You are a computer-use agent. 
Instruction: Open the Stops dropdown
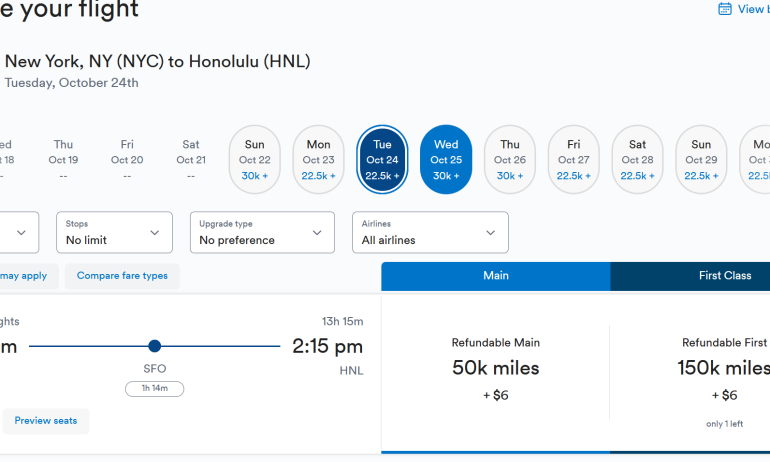(113, 232)
